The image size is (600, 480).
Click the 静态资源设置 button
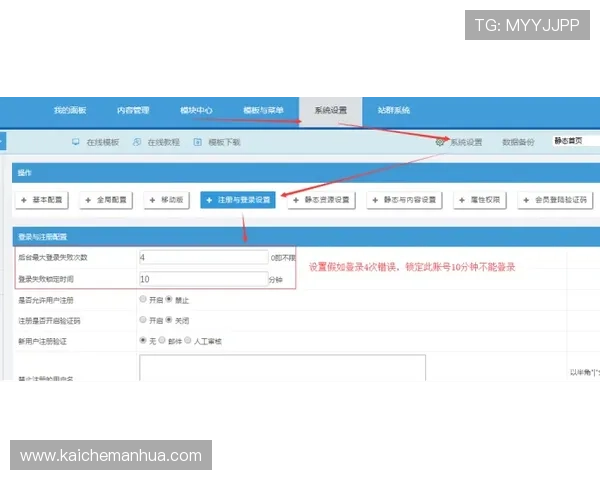321,200
